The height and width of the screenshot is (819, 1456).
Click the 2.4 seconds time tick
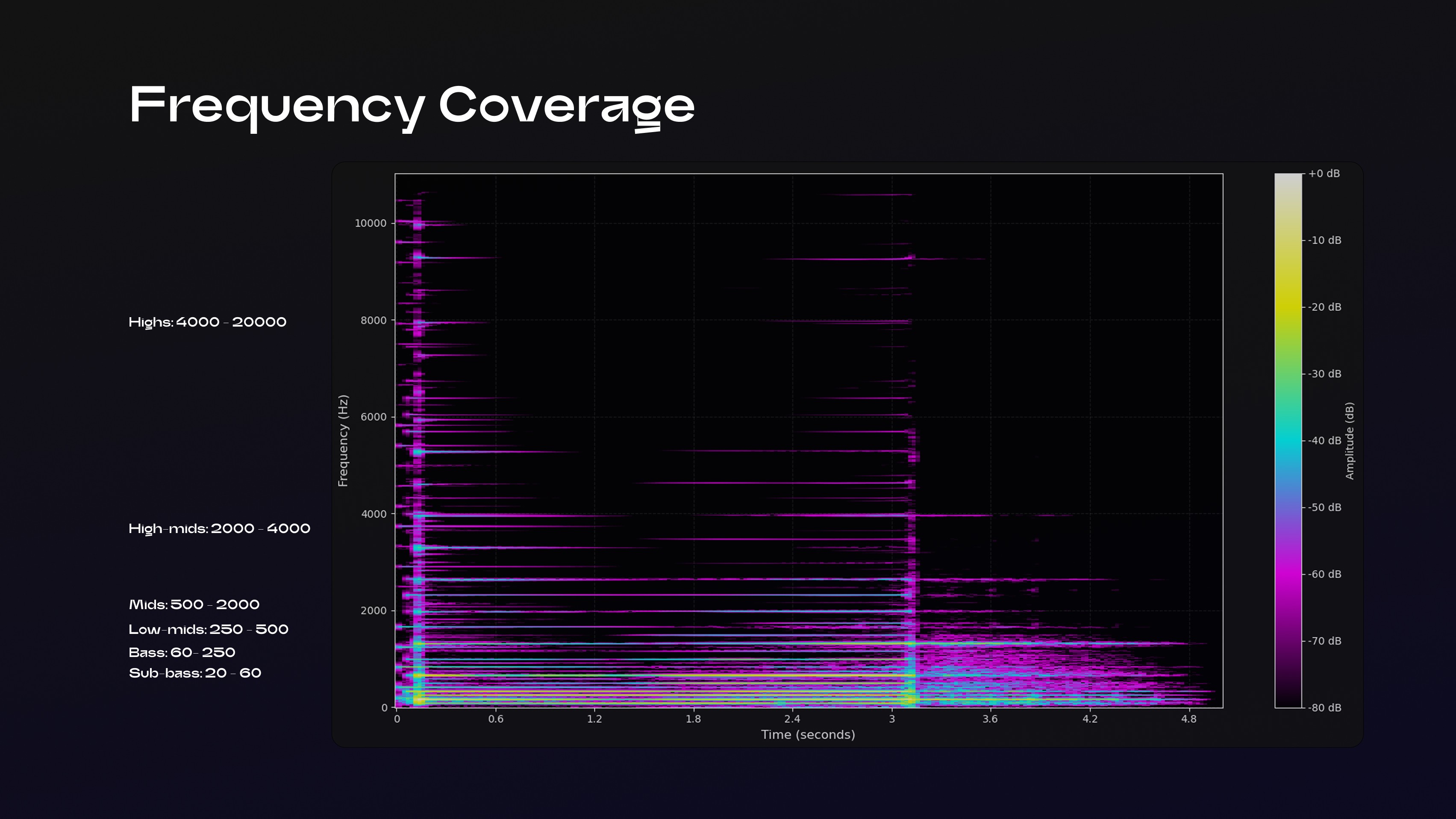pyautogui.click(x=792, y=719)
